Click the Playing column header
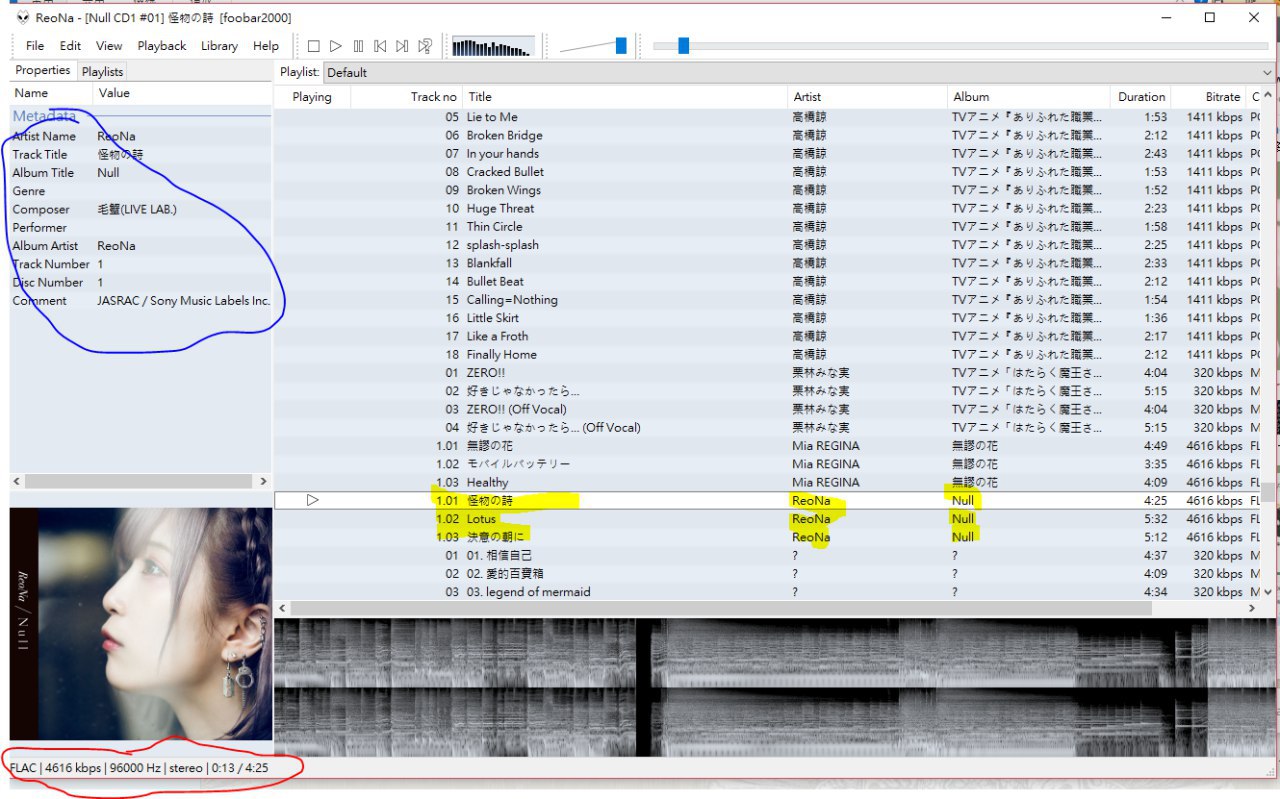Screen dimensions: 1280x799 pos(313,97)
